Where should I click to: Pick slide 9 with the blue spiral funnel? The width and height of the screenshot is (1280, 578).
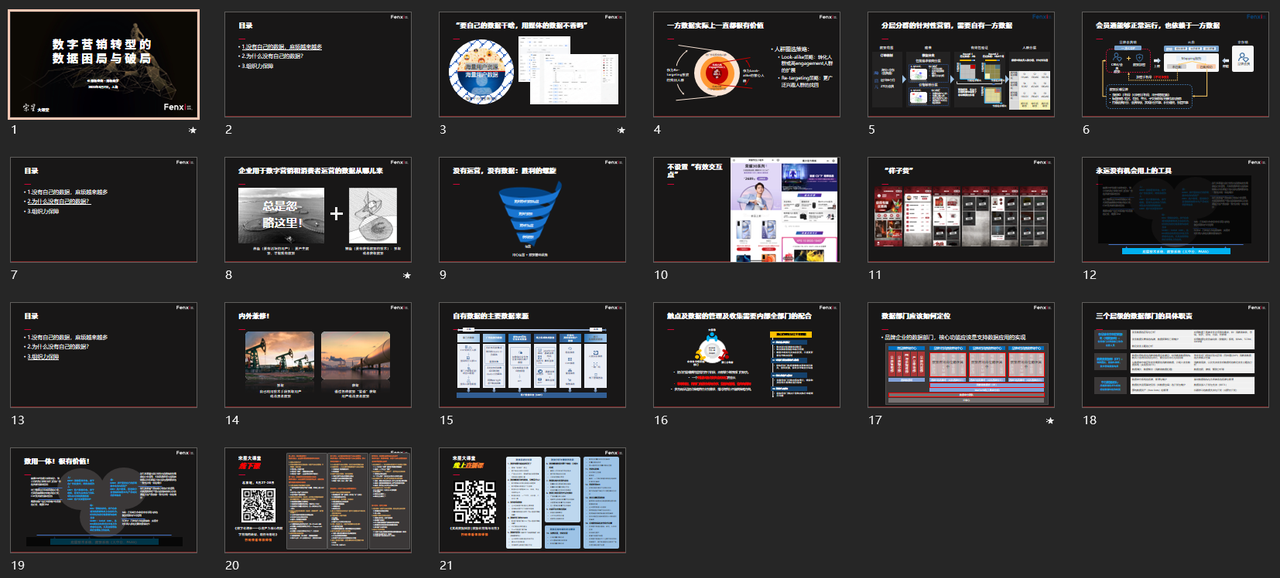pyautogui.click(x=532, y=209)
